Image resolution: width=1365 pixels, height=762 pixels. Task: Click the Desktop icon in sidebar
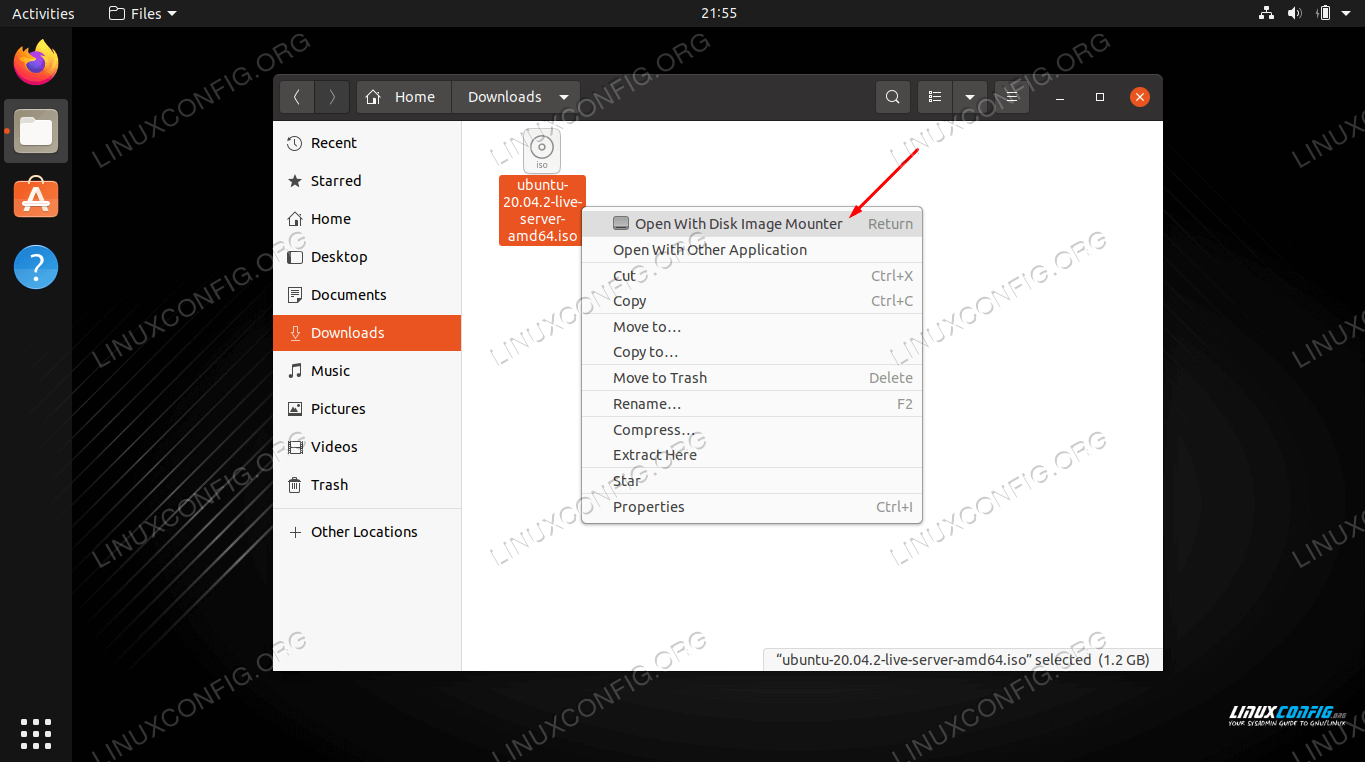[x=295, y=257]
